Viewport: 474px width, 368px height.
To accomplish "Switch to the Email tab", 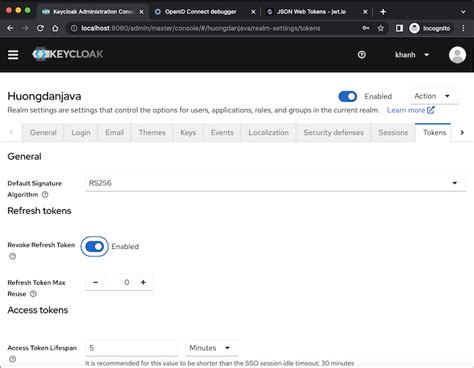I will pyautogui.click(x=114, y=133).
